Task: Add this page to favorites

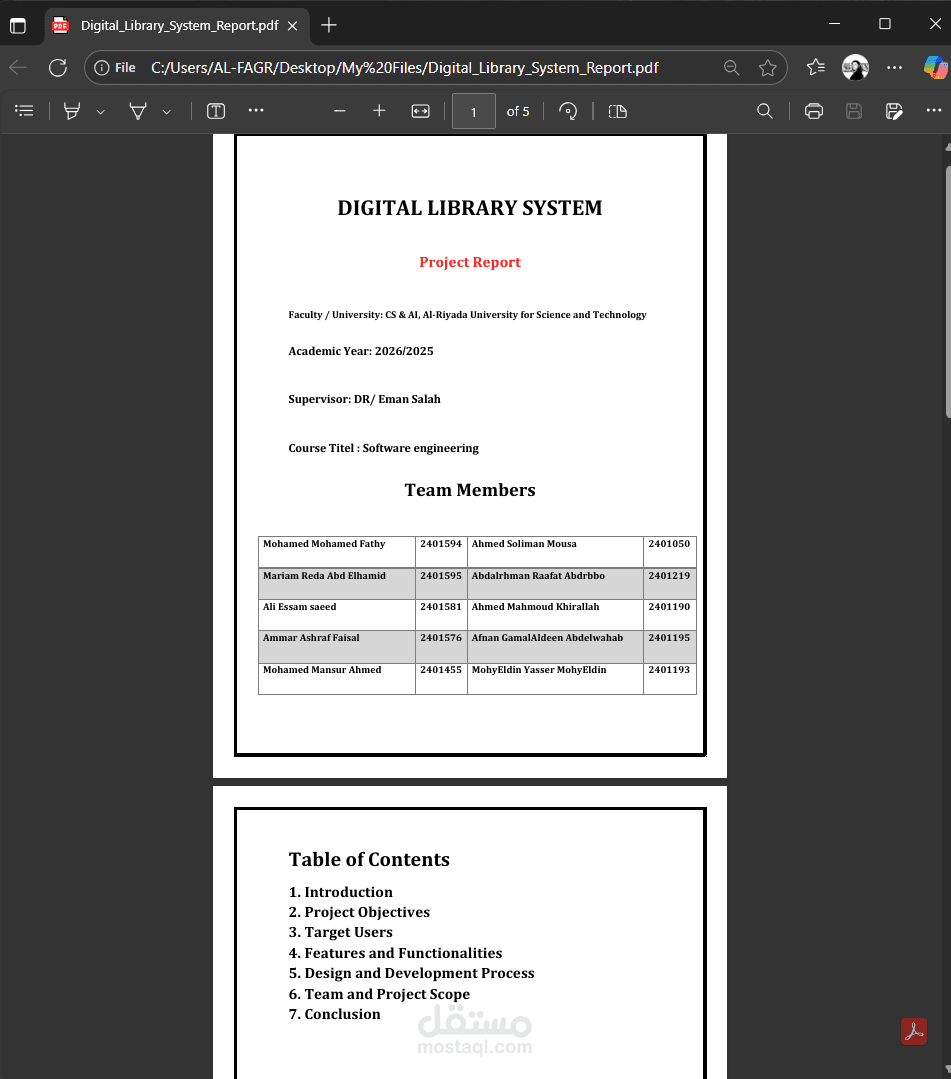Action: 767,67
